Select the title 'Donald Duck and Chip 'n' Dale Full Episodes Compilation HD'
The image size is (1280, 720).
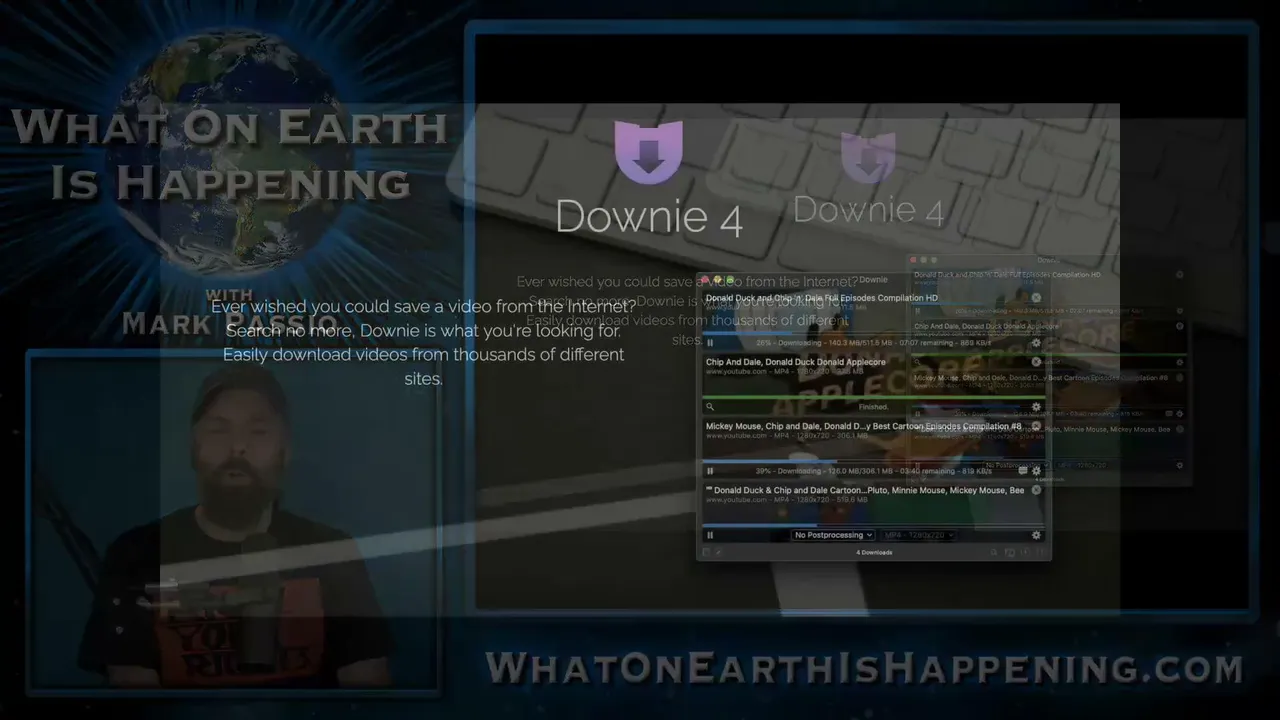pyautogui.click(x=822, y=298)
